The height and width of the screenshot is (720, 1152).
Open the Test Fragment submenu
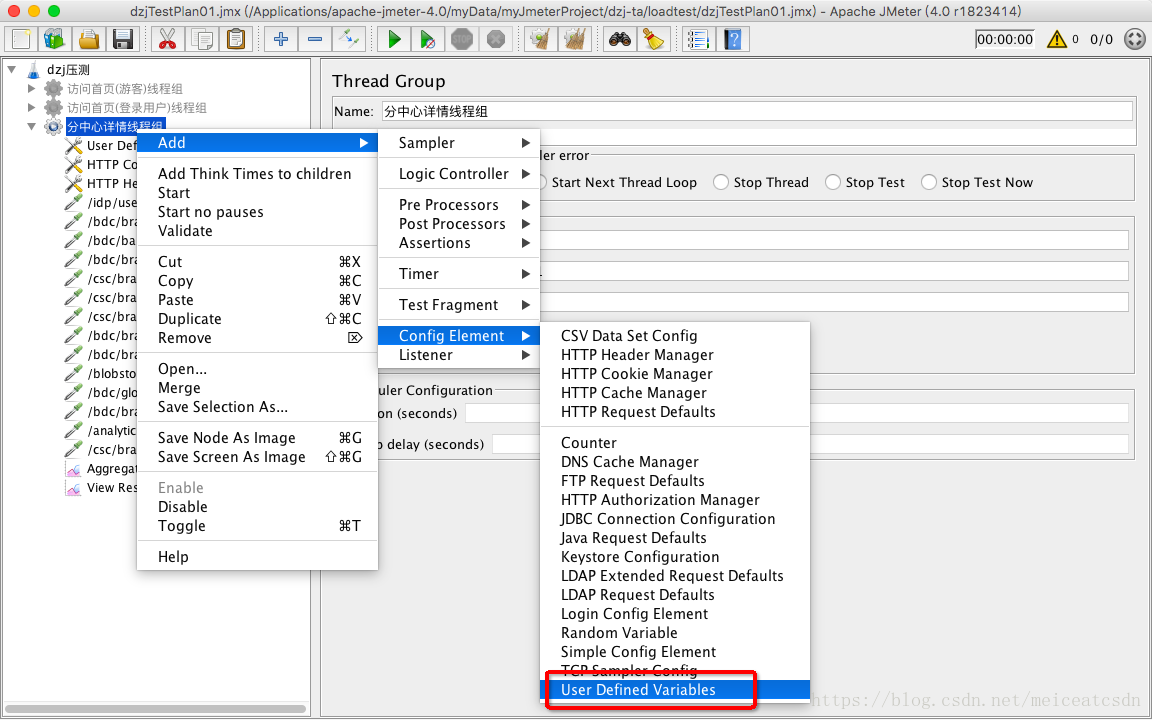(459, 304)
